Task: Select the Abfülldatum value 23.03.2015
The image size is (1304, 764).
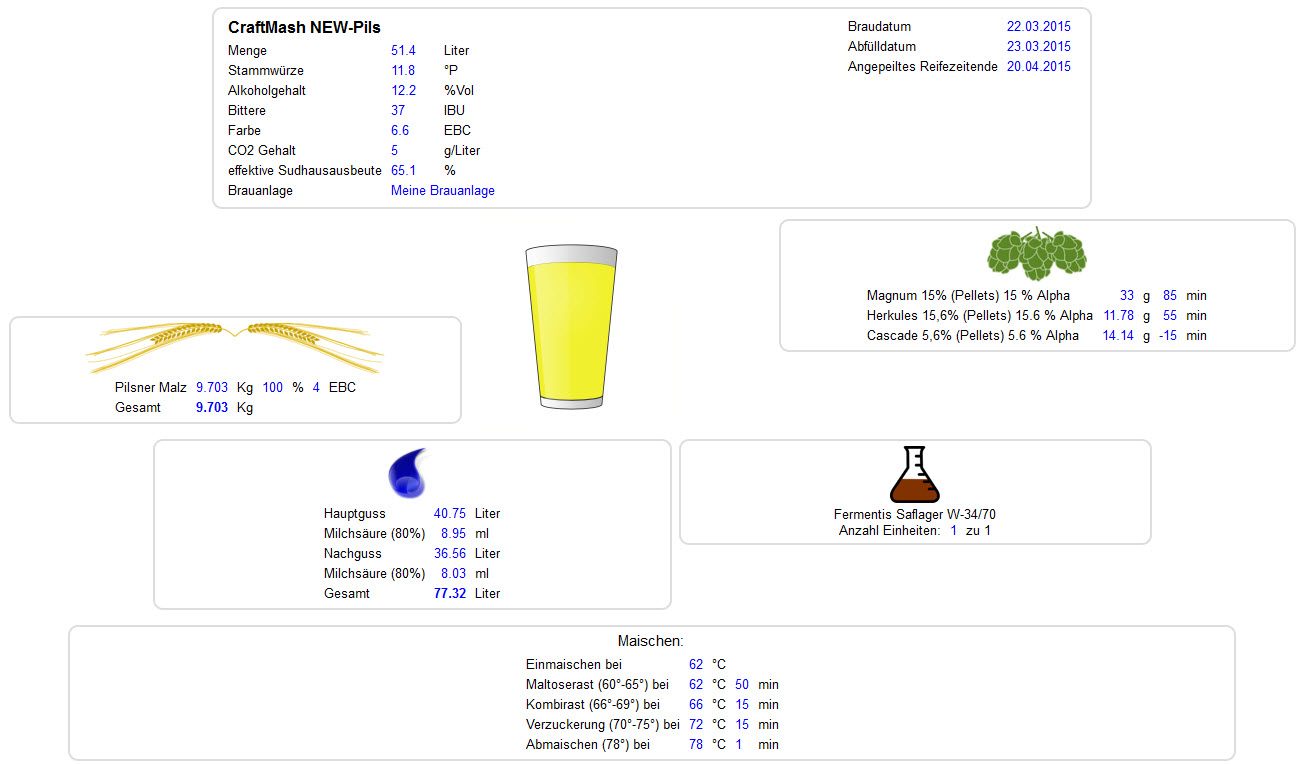Action: point(1038,47)
